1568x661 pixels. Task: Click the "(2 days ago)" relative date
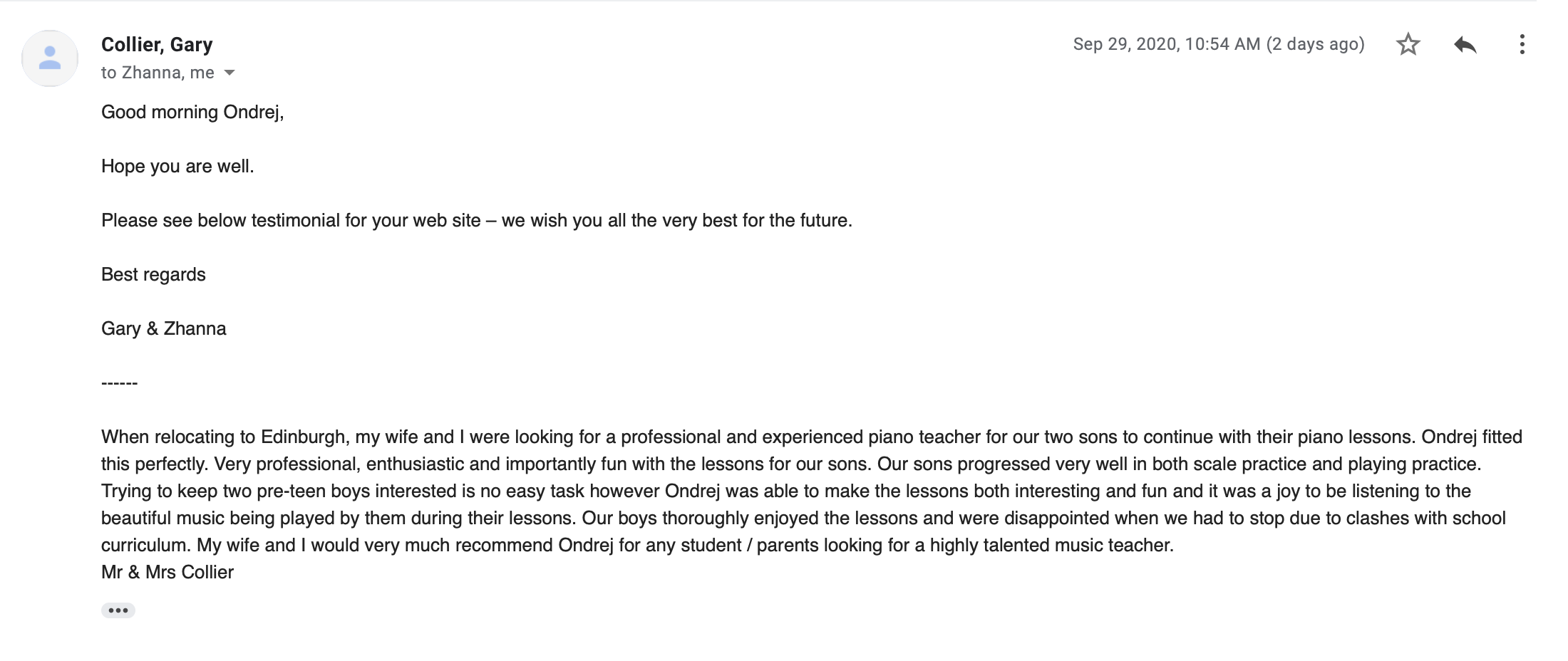[x=1316, y=44]
